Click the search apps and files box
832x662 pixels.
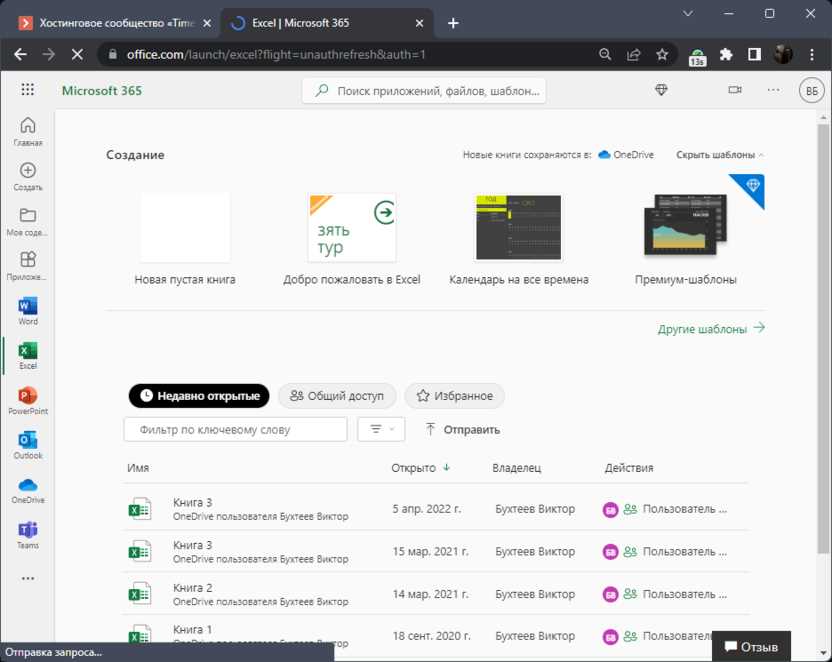pos(423,91)
